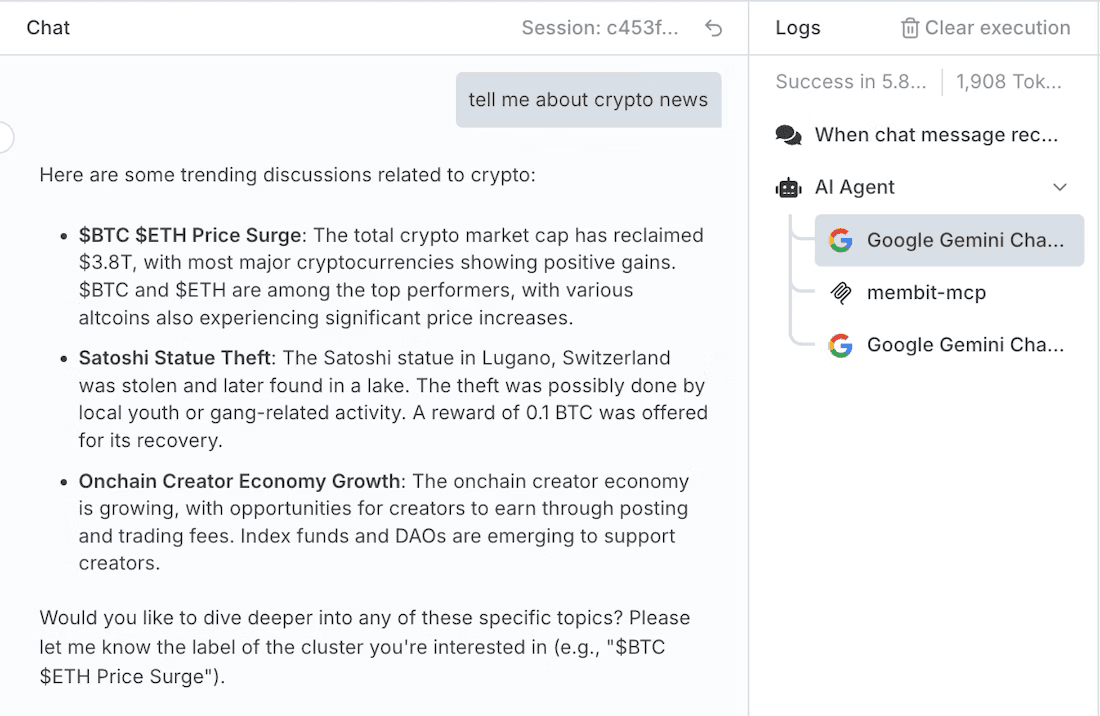Image resolution: width=1100 pixels, height=716 pixels.
Task: Select the "When chat message rec..." log entry
Action: point(936,135)
